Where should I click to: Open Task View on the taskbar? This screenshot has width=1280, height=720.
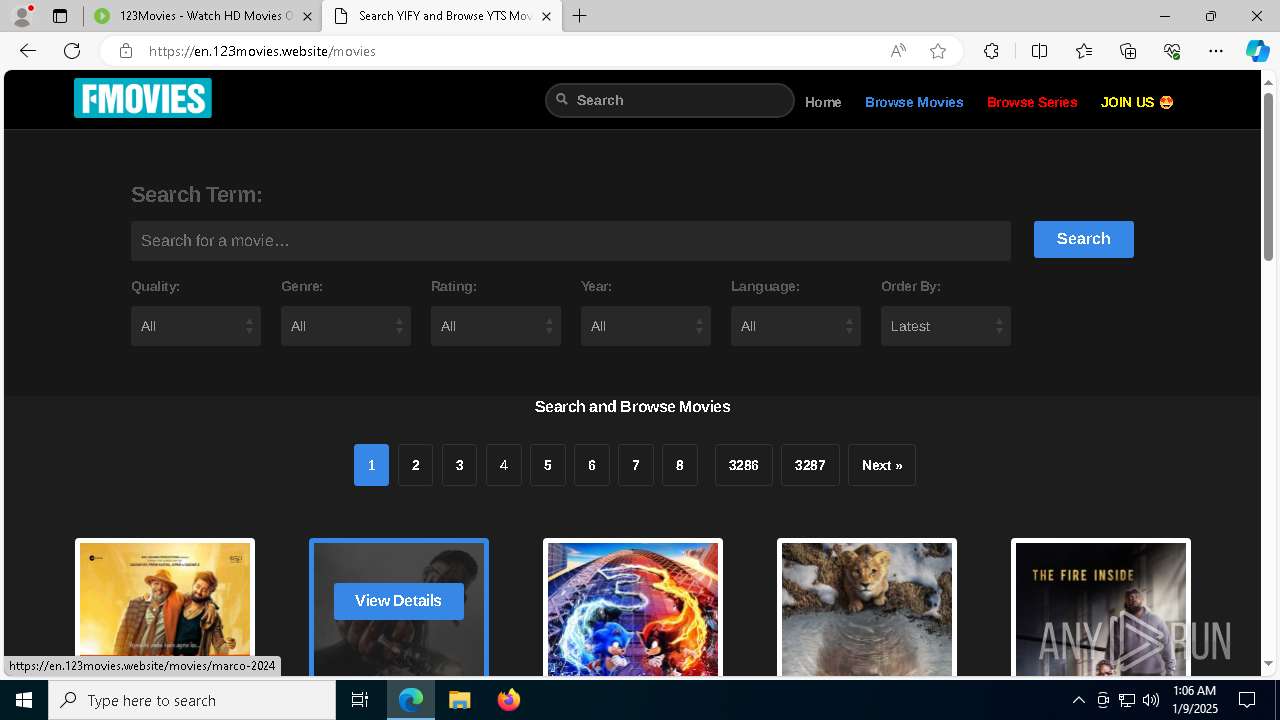pos(360,700)
